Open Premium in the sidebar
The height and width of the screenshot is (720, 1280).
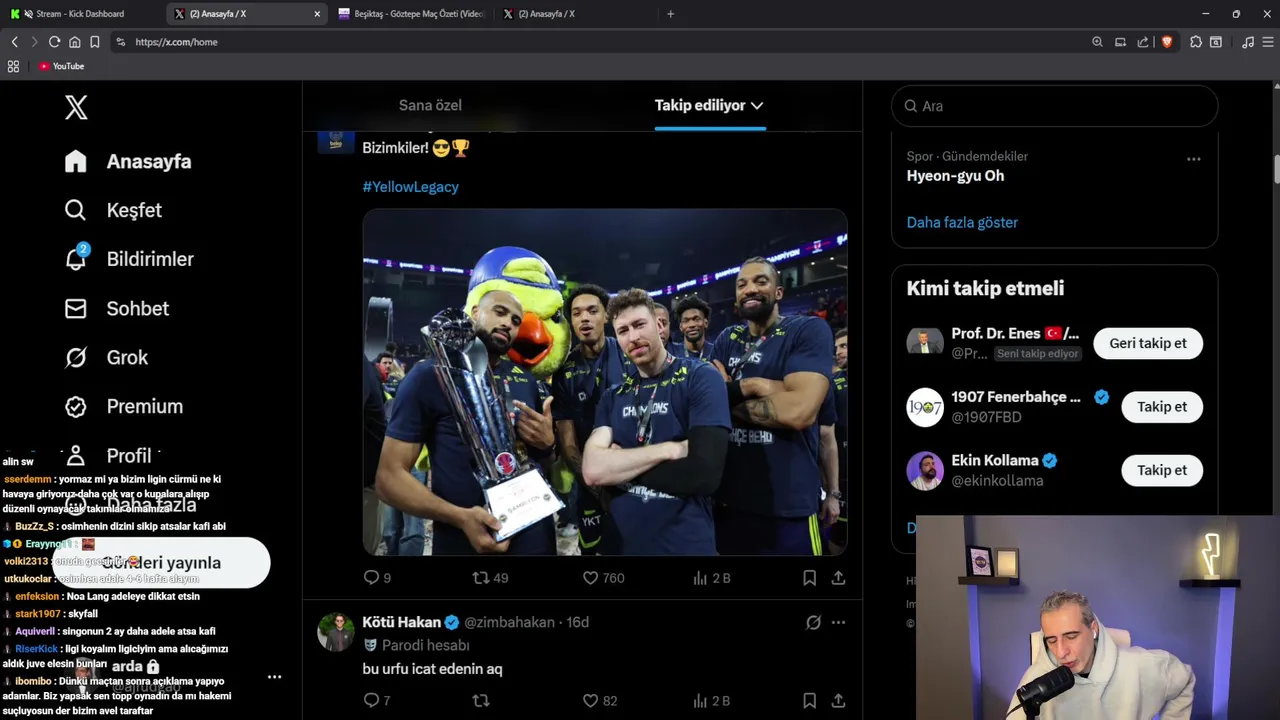coord(123,406)
